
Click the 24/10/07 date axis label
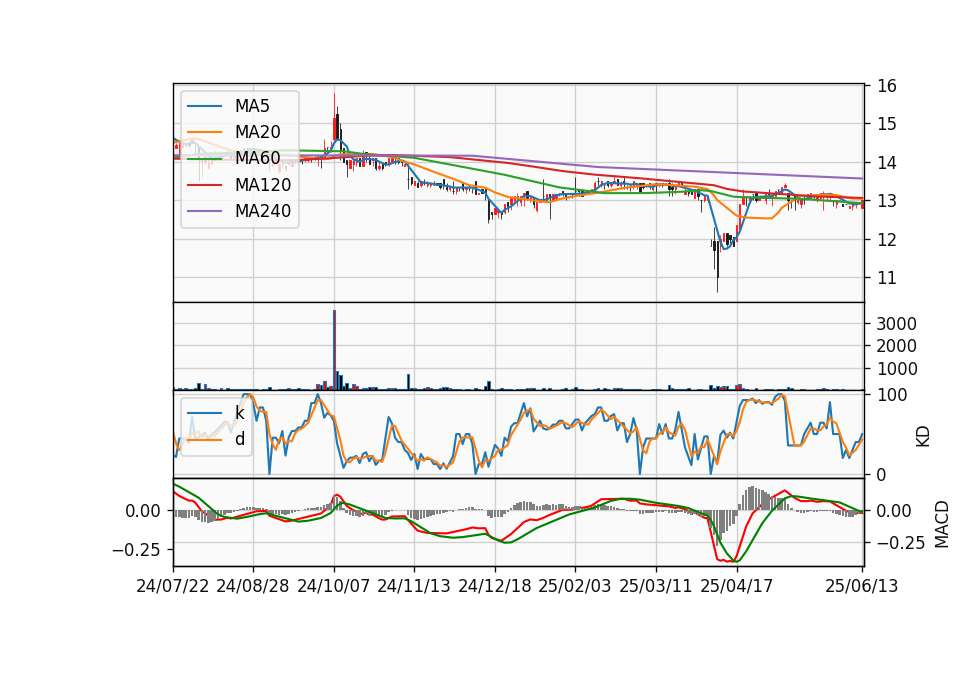(334, 586)
